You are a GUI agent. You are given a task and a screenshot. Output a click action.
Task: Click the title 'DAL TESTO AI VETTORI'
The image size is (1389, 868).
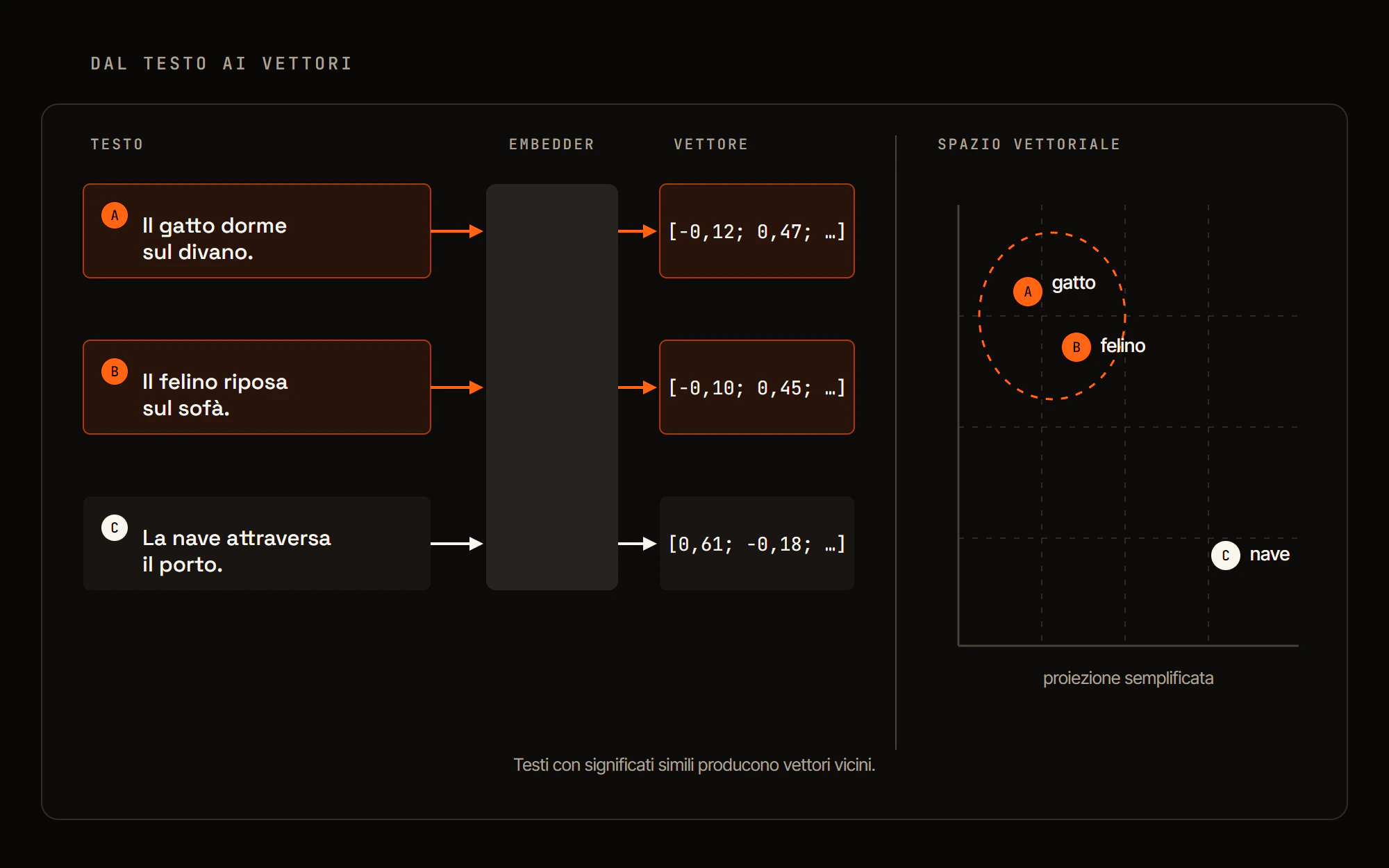pyautogui.click(x=222, y=64)
